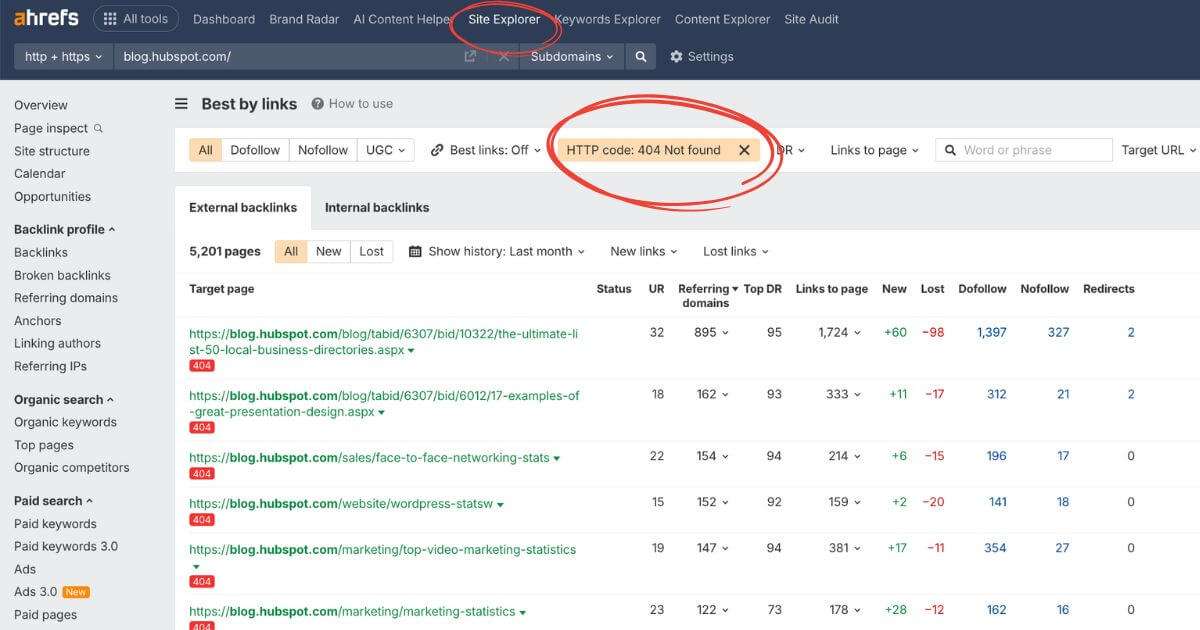Click the Best links chain icon
Screen dimensions: 1200x630
coord(437,149)
